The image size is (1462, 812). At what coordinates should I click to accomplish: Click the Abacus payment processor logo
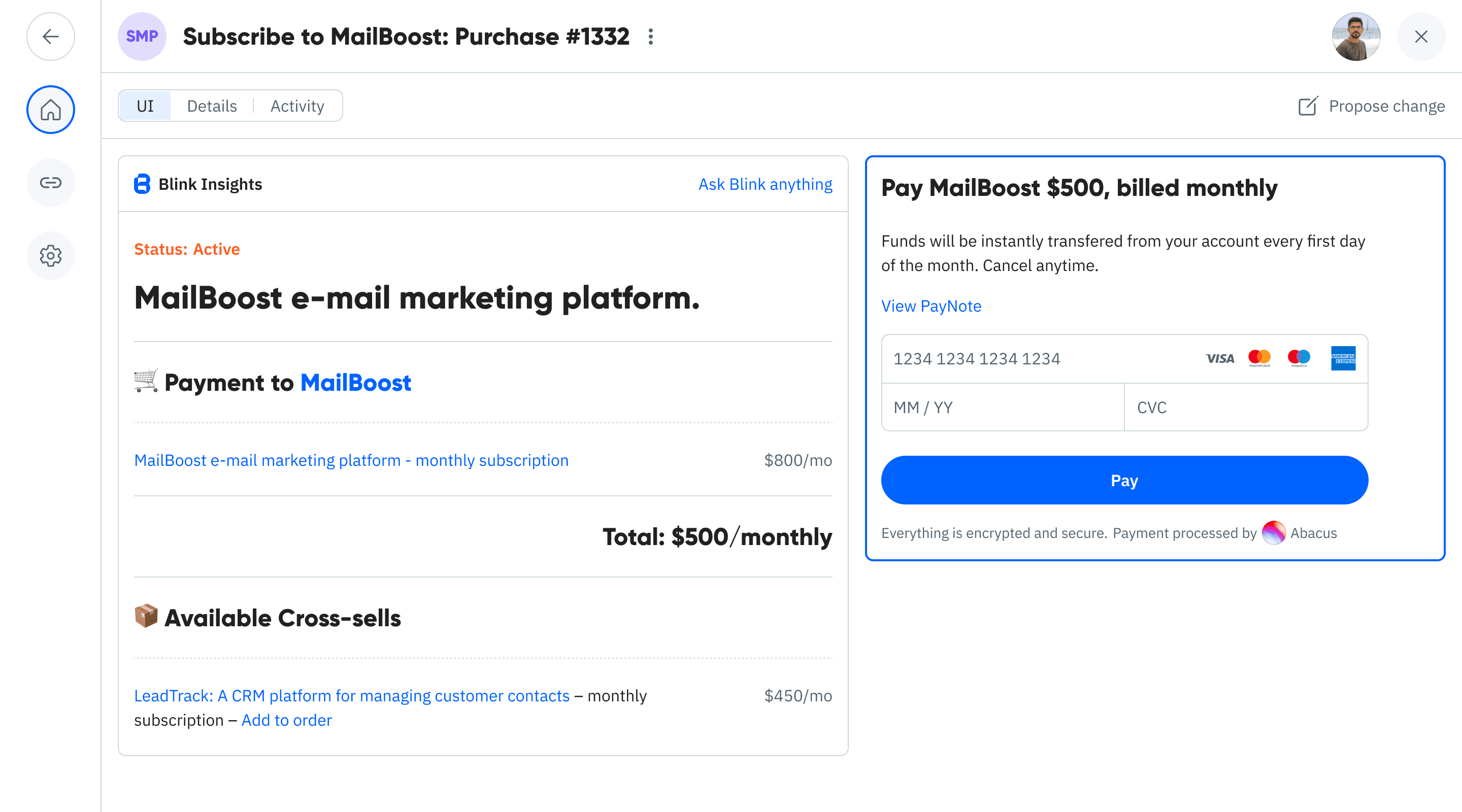coord(1275,533)
